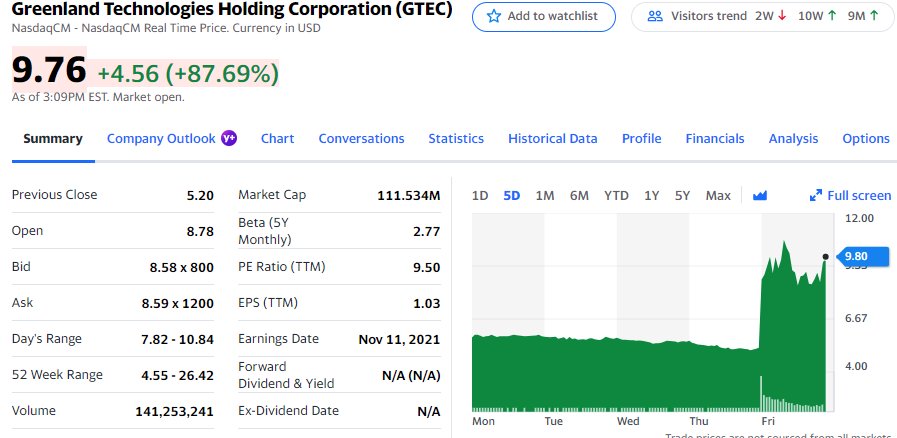Click the 6.67 y-axis label
The width and height of the screenshot is (897, 438).
coord(856,318)
